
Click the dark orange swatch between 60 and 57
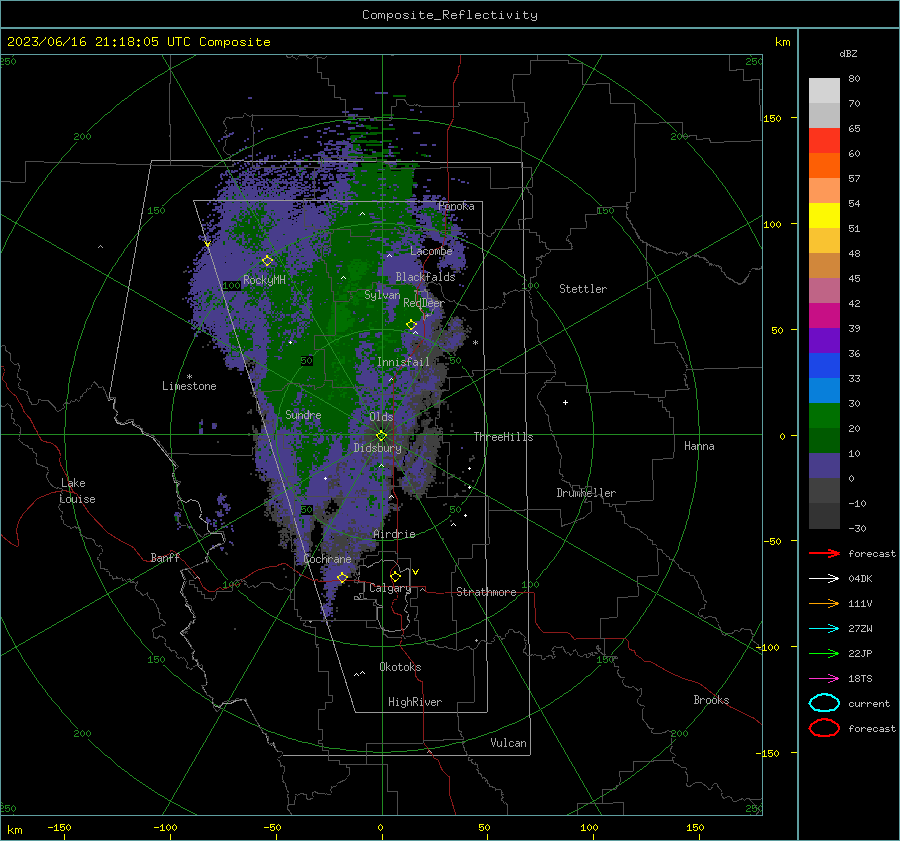click(824, 166)
